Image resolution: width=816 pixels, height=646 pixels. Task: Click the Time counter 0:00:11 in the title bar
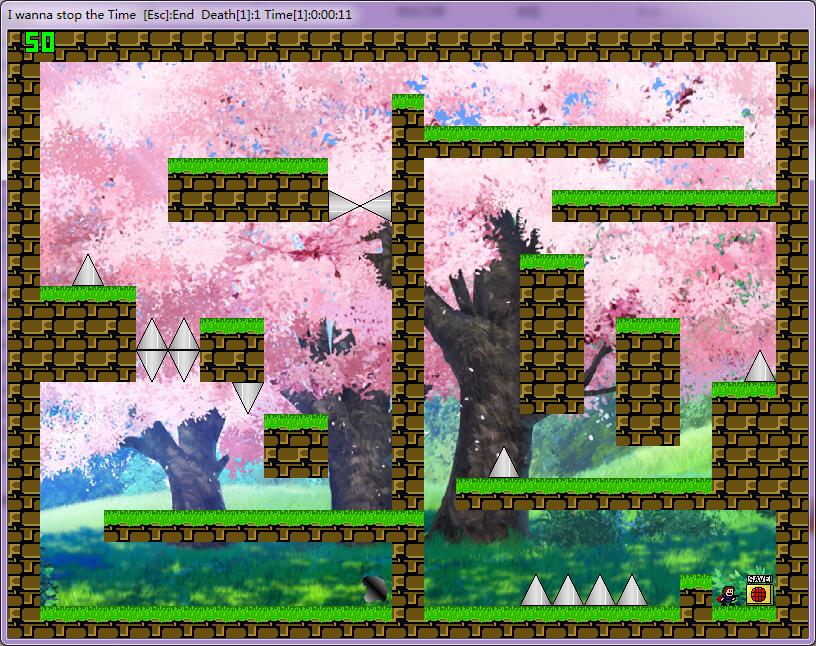(x=308, y=15)
